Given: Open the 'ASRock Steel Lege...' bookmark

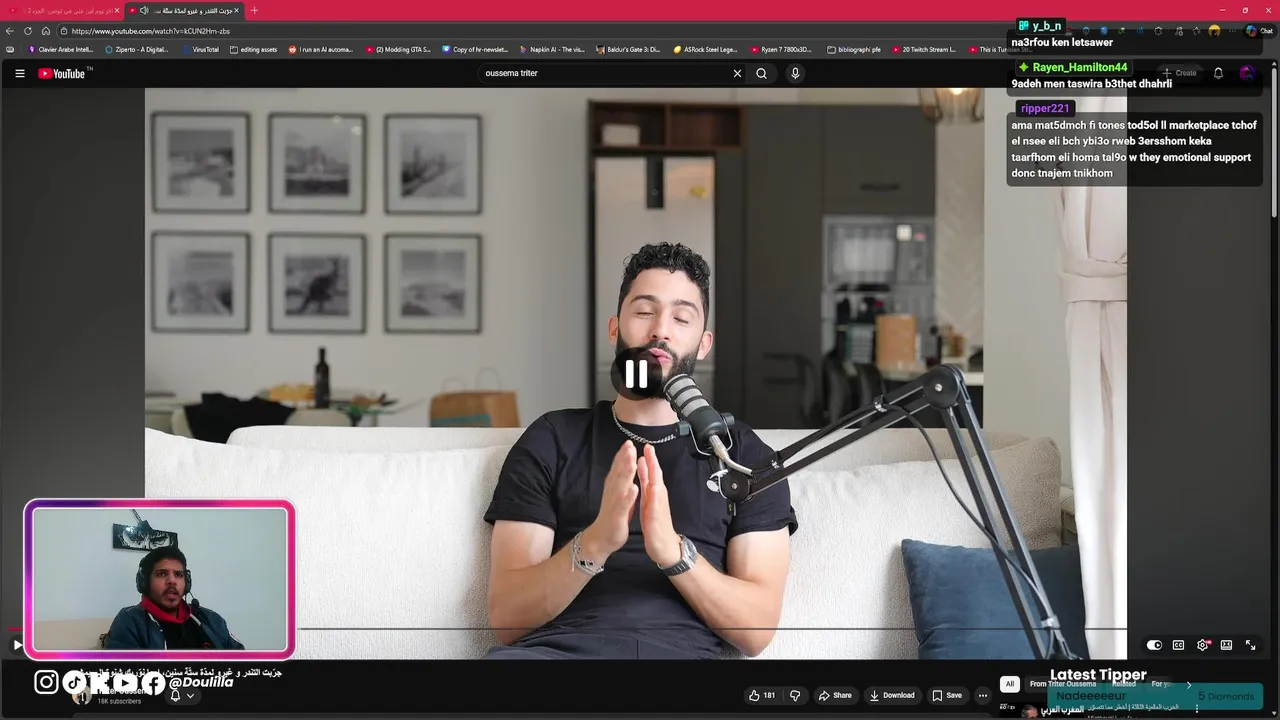Looking at the screenshot, I should tap(705, 49).
